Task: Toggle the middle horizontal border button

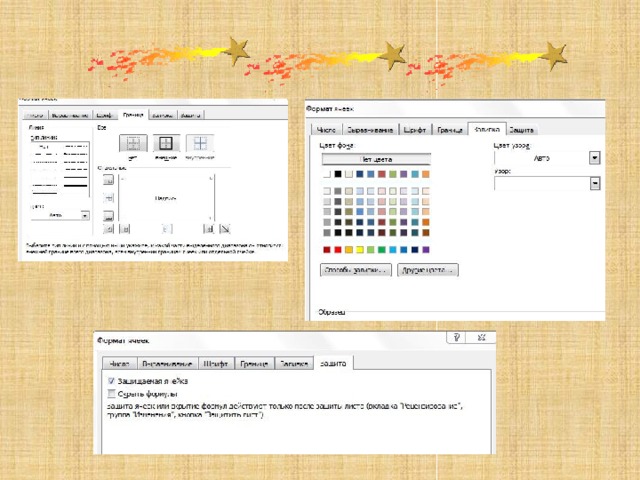Action: pyautogui.click(x=109, y=197)
